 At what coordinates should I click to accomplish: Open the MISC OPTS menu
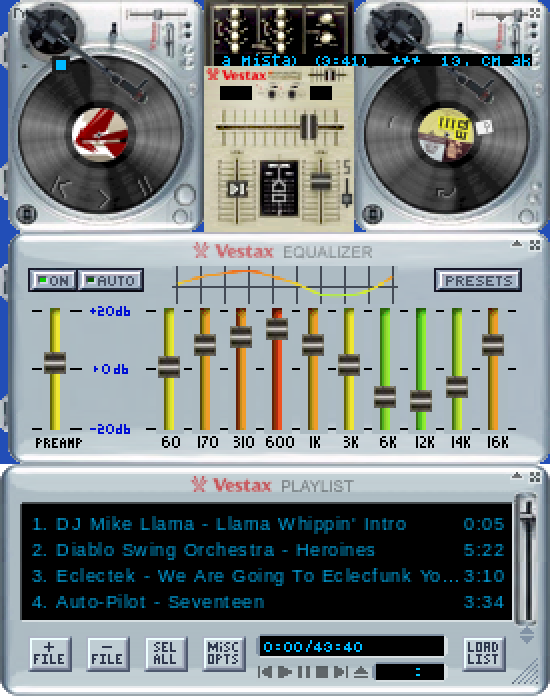click(x=223, y=653)
